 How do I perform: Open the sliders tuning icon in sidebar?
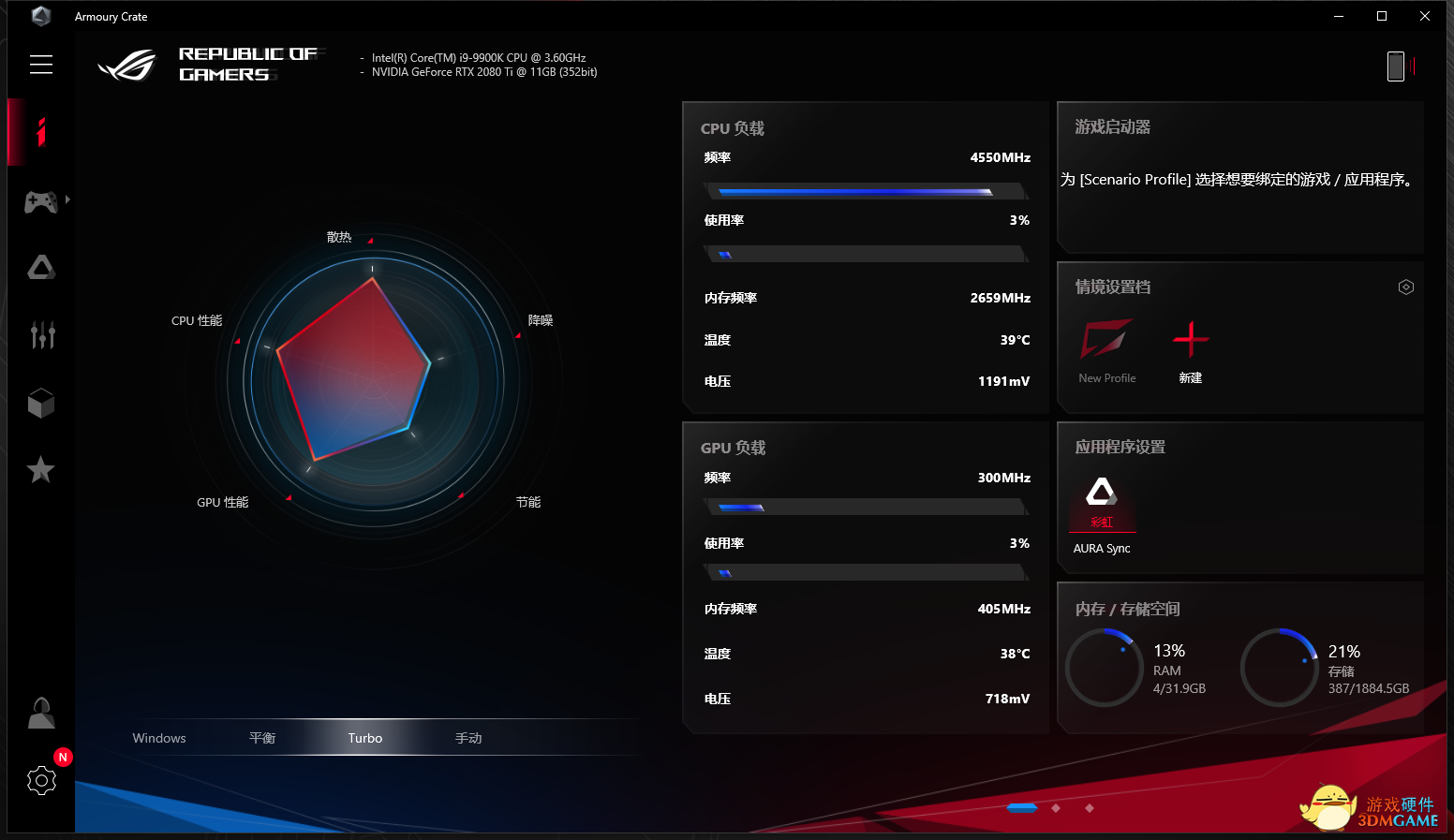pyautogui.click(x=42, y=334)
